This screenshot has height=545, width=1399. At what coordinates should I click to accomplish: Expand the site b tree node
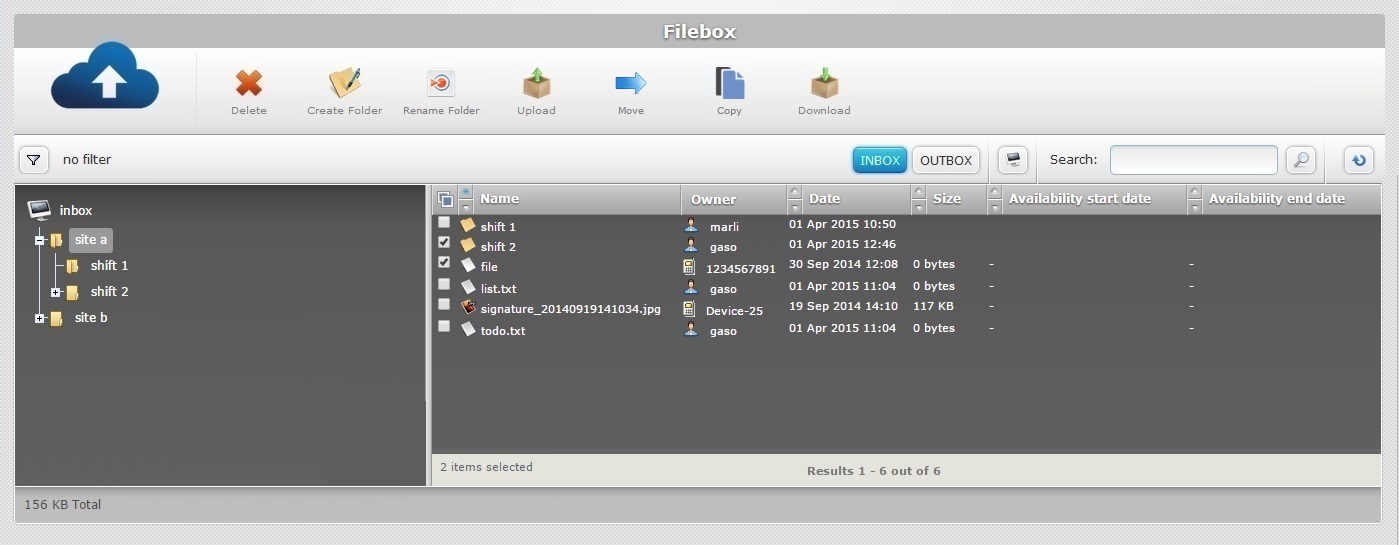point(40,318)
